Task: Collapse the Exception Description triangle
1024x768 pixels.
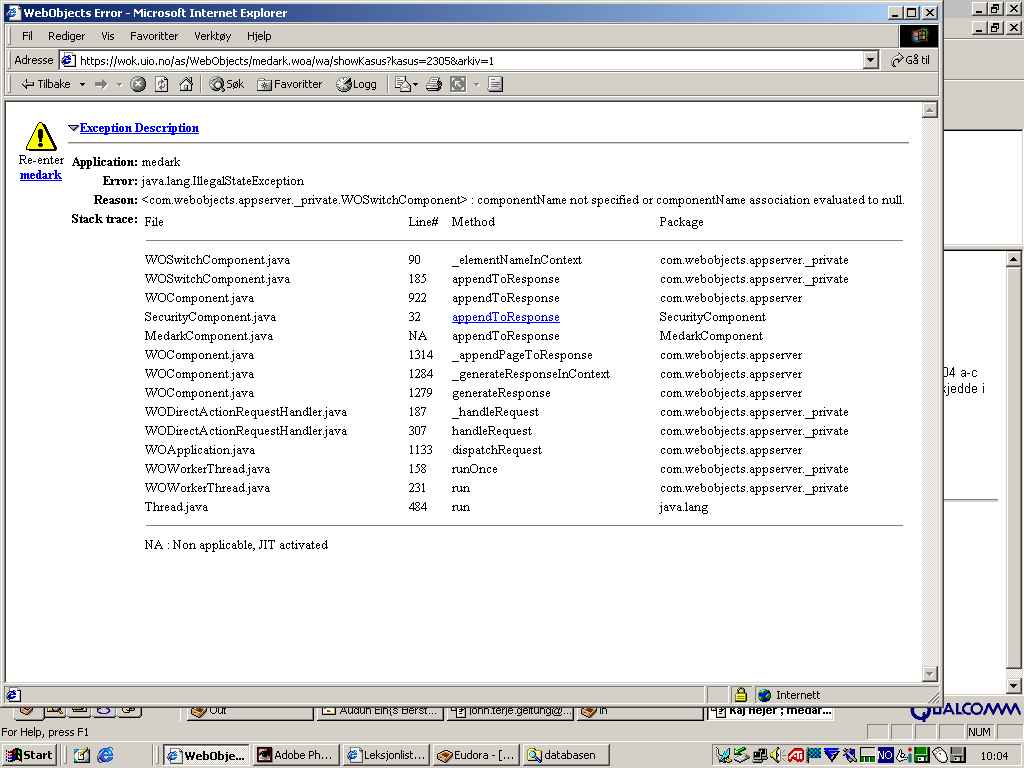Action: pos(73,128)
